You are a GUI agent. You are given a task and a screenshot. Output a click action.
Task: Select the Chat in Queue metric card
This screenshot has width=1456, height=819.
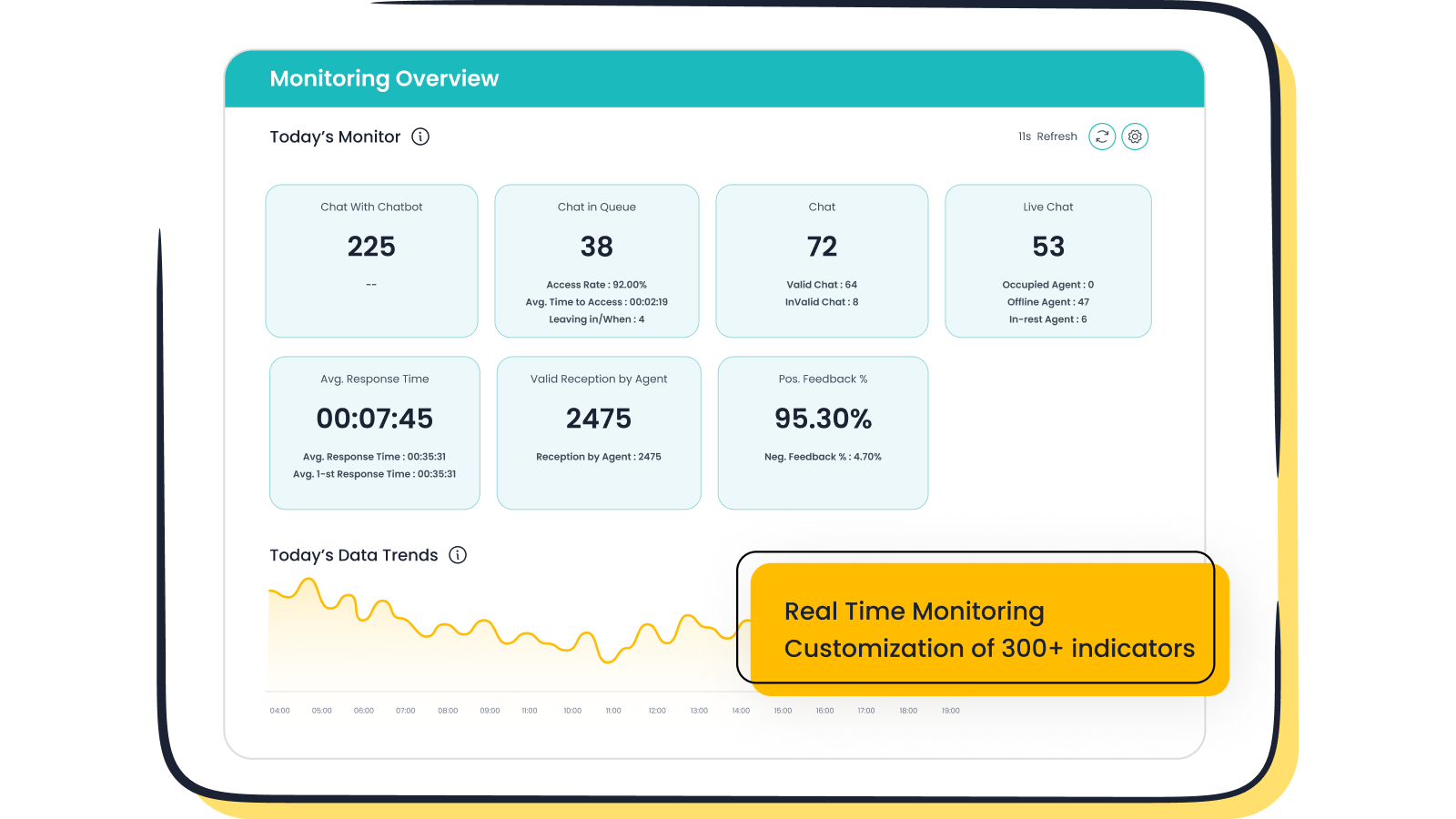[x=596, y=261]
